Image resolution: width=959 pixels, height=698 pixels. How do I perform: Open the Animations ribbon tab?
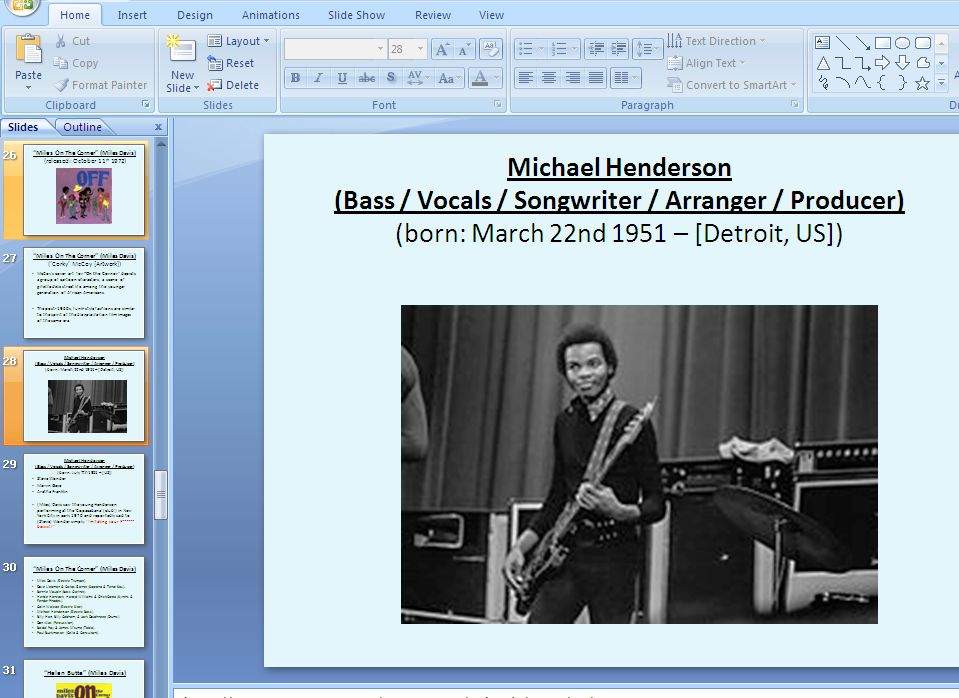[x=270, y=15]
